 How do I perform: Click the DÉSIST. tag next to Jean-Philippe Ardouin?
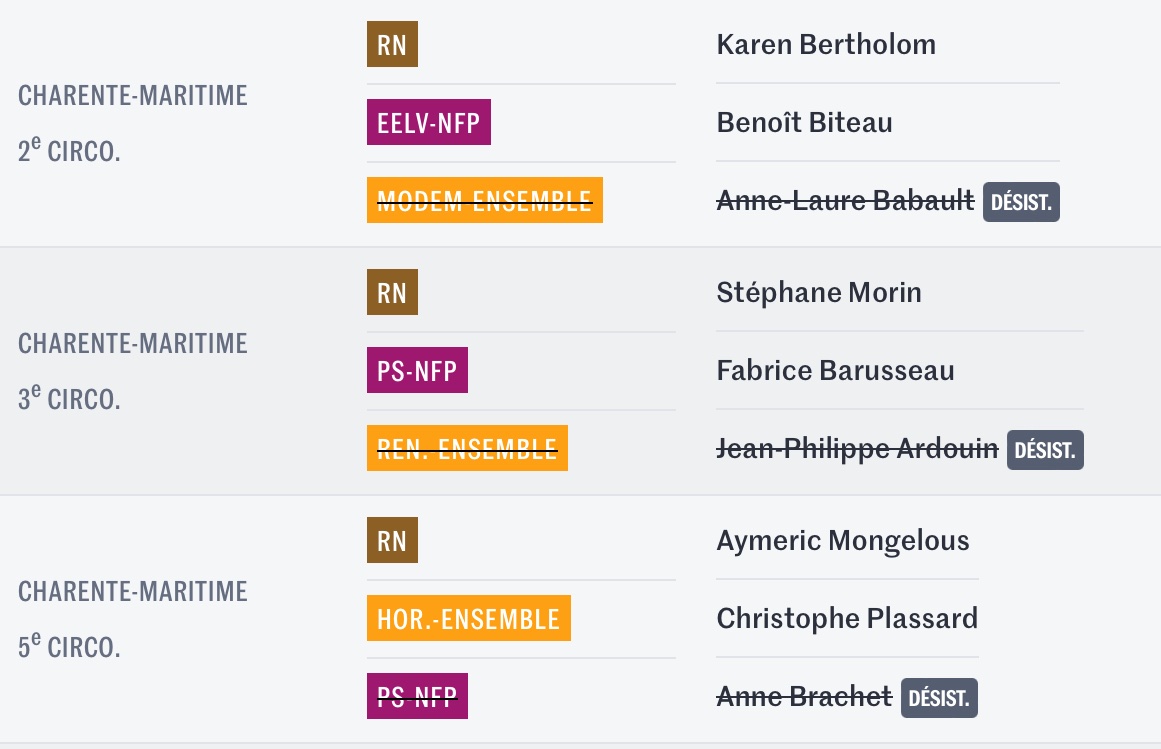1045,450
